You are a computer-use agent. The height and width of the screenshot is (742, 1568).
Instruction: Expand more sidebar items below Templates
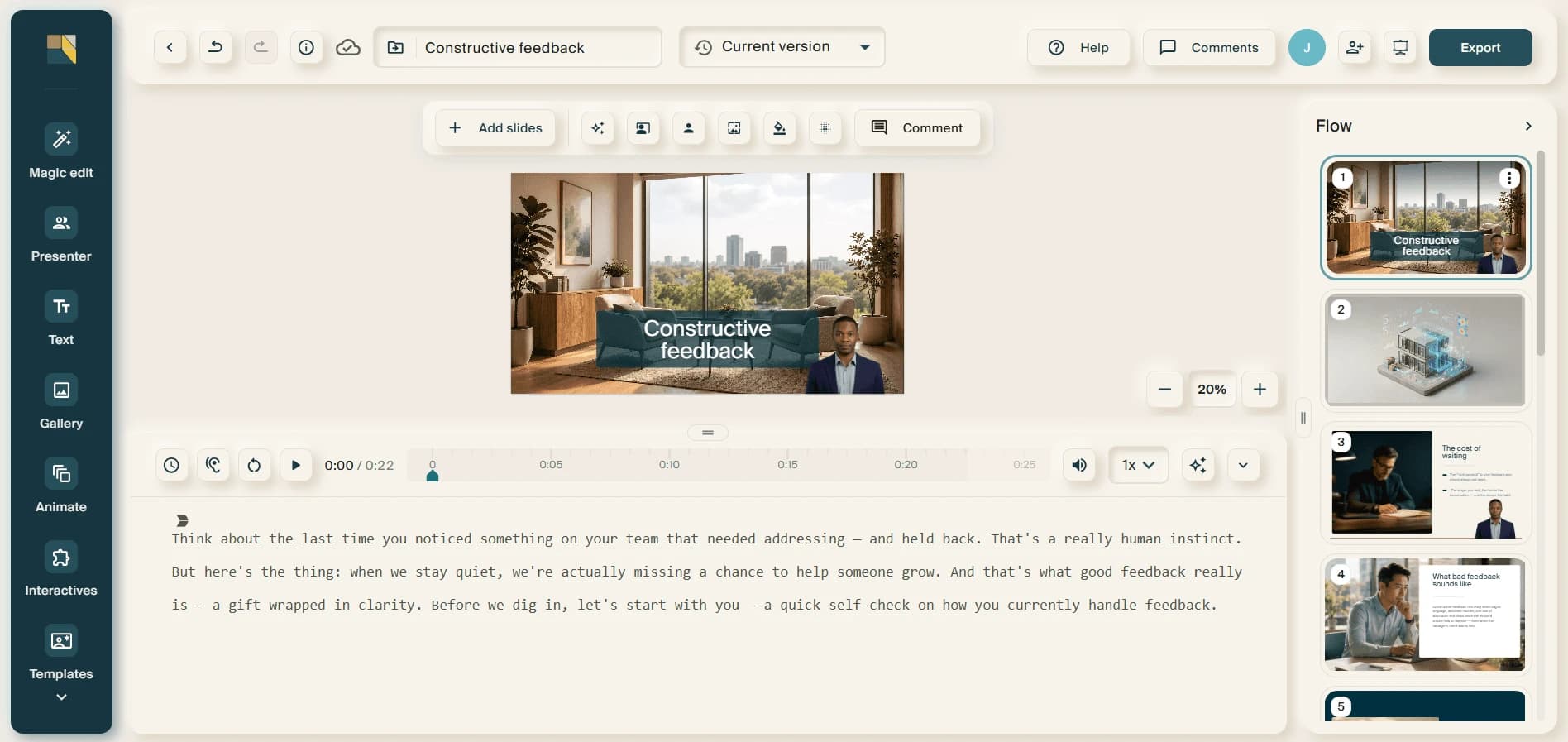coord(61,697)
